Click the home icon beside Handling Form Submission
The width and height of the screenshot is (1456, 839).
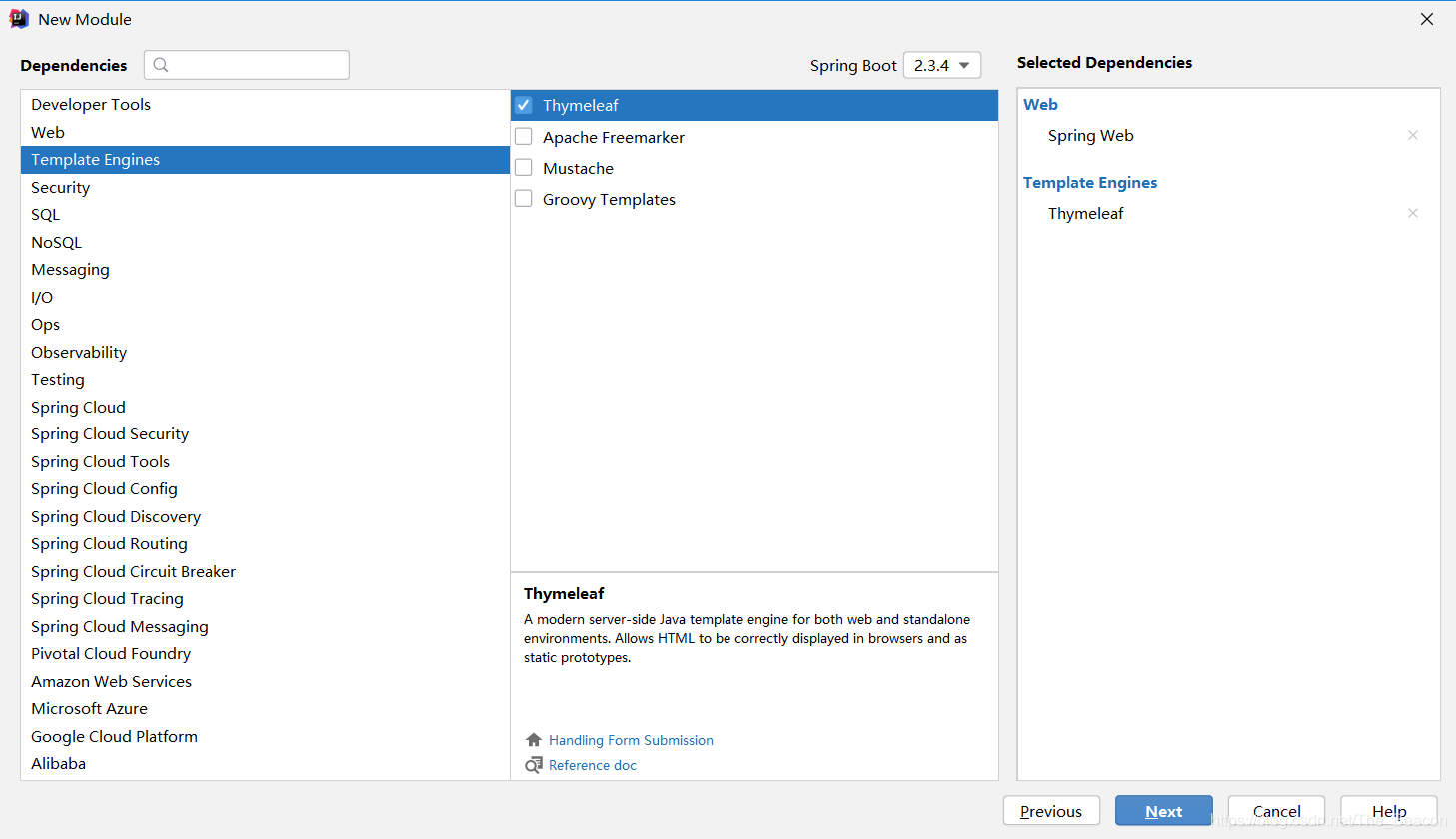534,740
